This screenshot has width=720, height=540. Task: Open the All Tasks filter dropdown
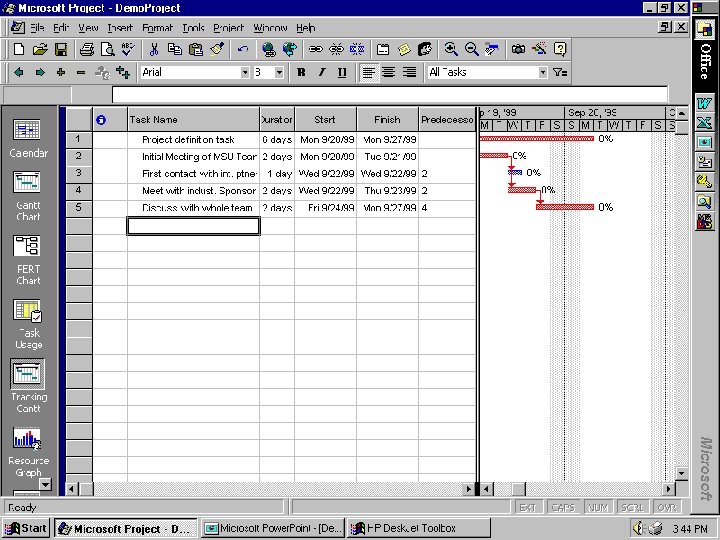point(543,72)
